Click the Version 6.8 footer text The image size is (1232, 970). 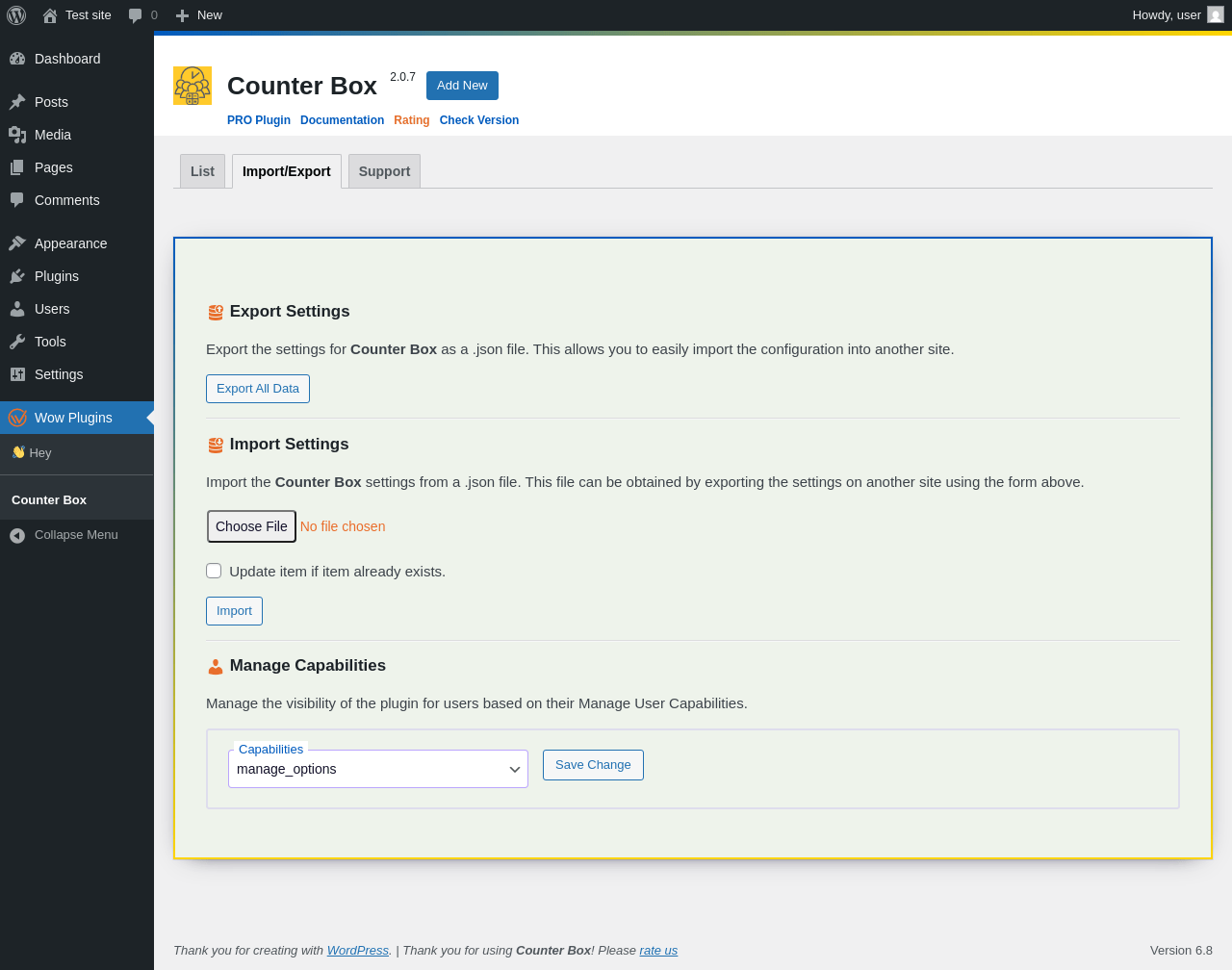pos(1181,950)
